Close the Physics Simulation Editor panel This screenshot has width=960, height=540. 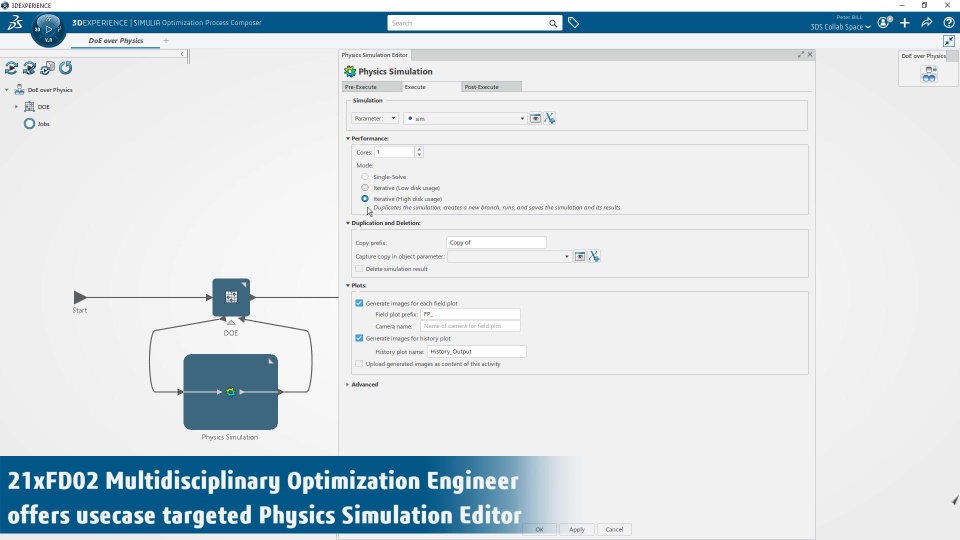(810, 54)
